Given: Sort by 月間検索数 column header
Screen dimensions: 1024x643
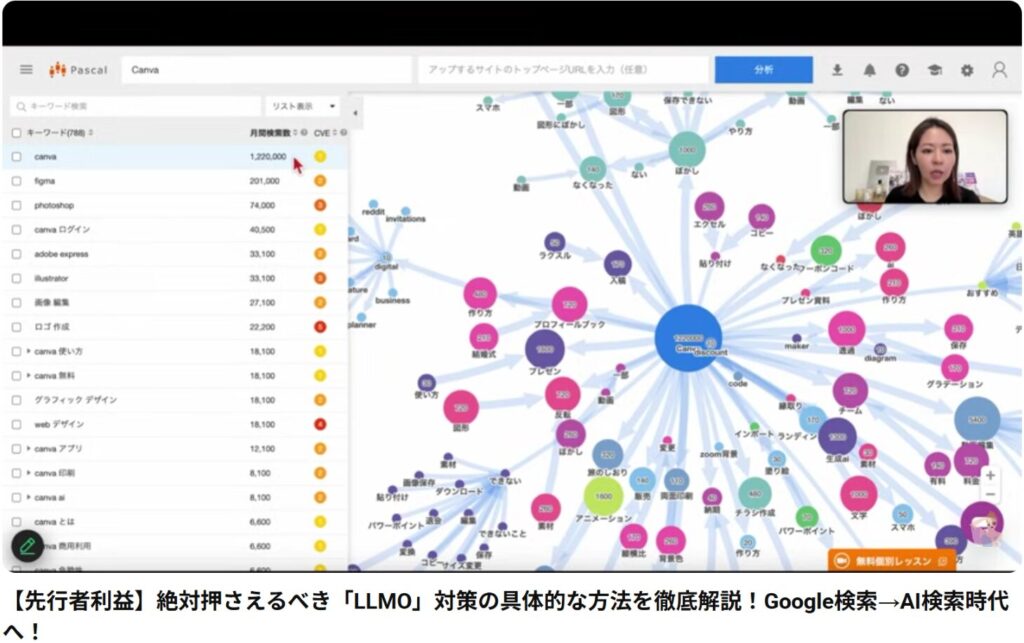Looking at the screenshot, I should pyautogui.click(x=270, y=132).
